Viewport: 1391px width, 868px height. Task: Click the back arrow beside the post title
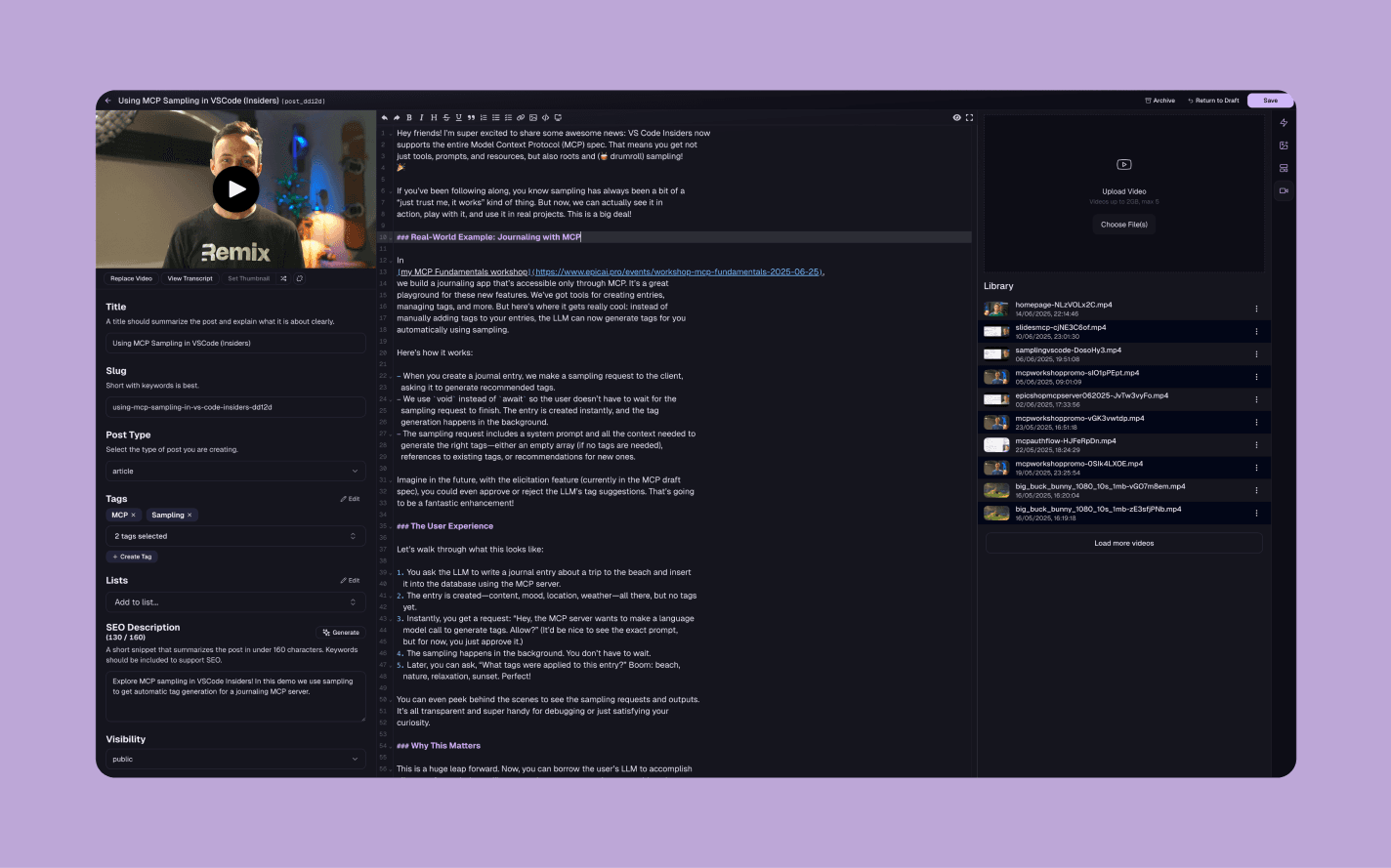point(108,101)
